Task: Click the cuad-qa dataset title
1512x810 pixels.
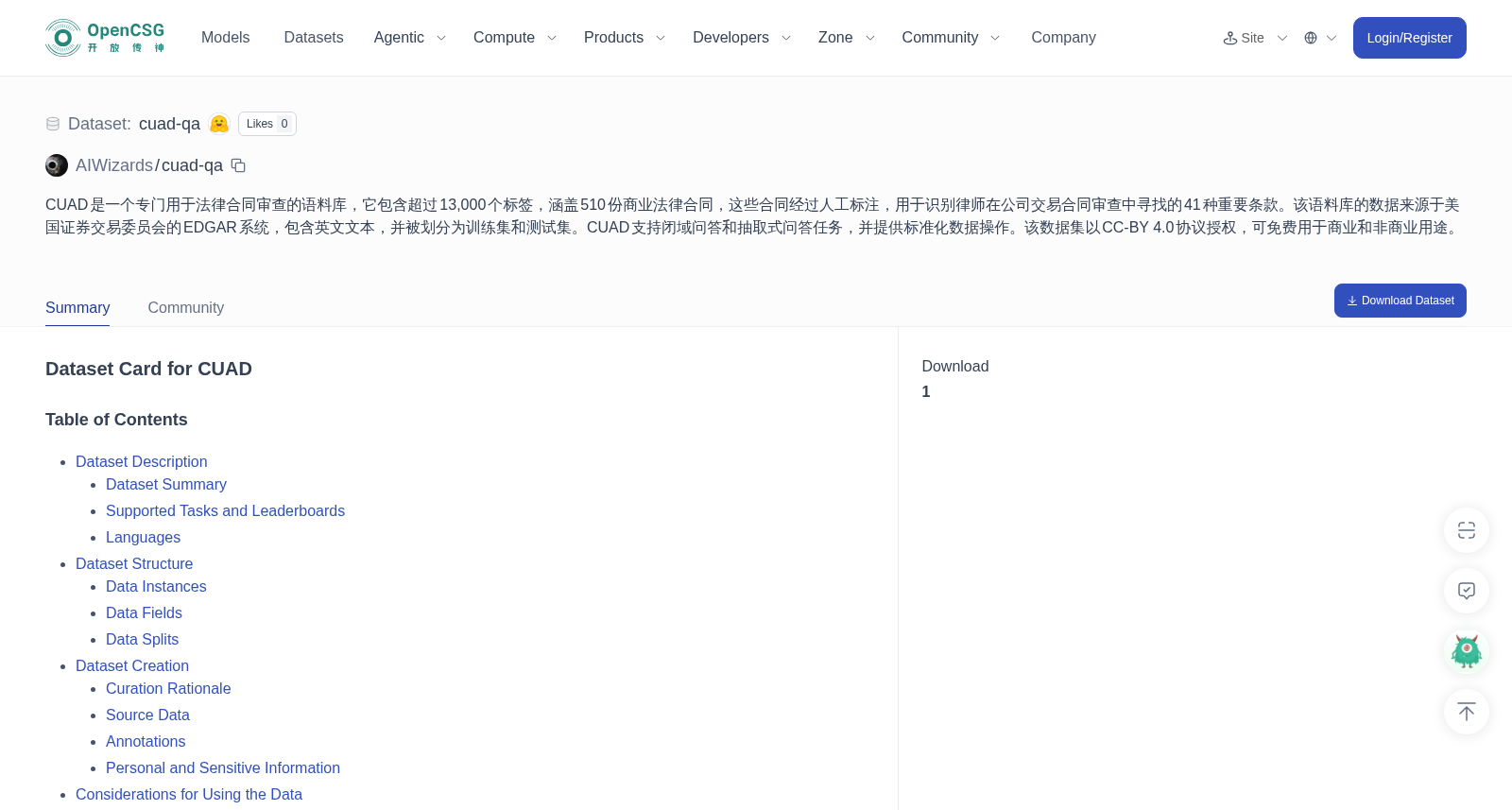Action: tap(169, 124)
